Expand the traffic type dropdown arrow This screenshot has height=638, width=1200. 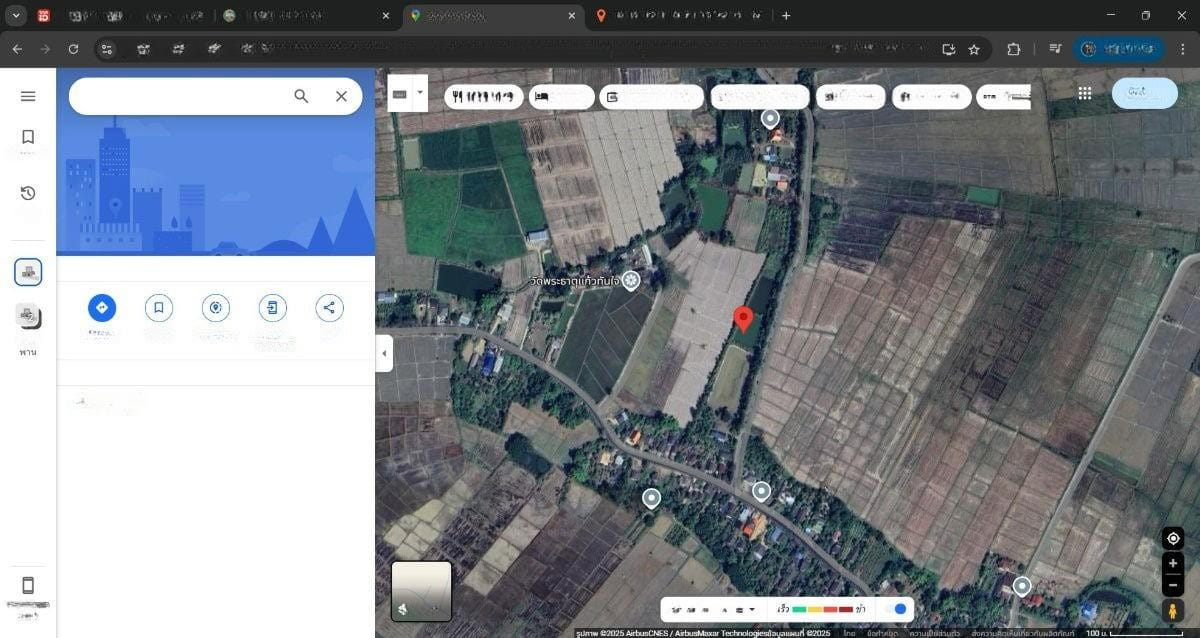[x=752, y=609]
